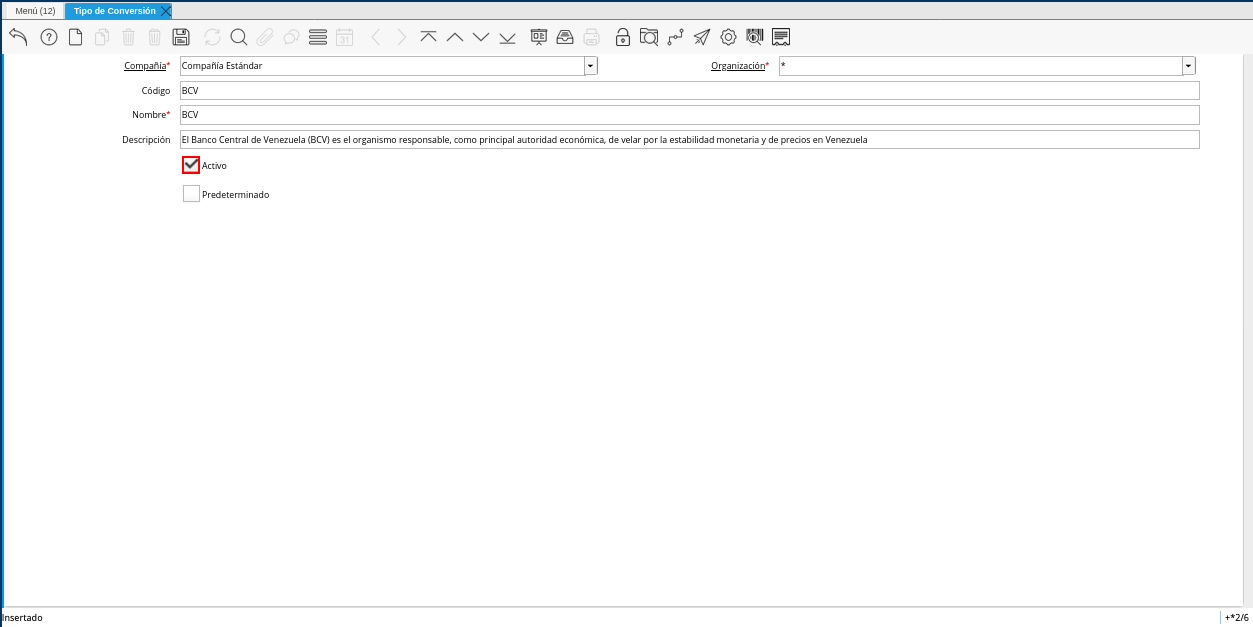Lock the record with the padlock icon
Screen dimensions: 1253x627
(622, 36)
